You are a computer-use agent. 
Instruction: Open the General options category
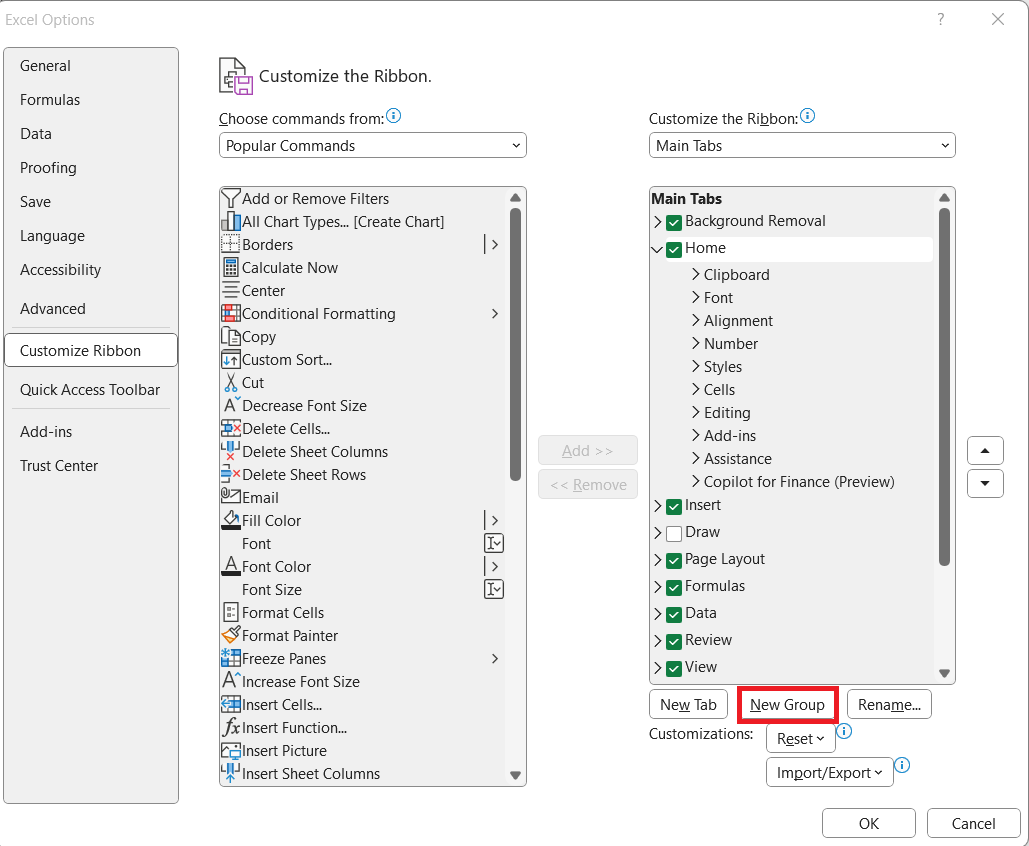point(91,66)
